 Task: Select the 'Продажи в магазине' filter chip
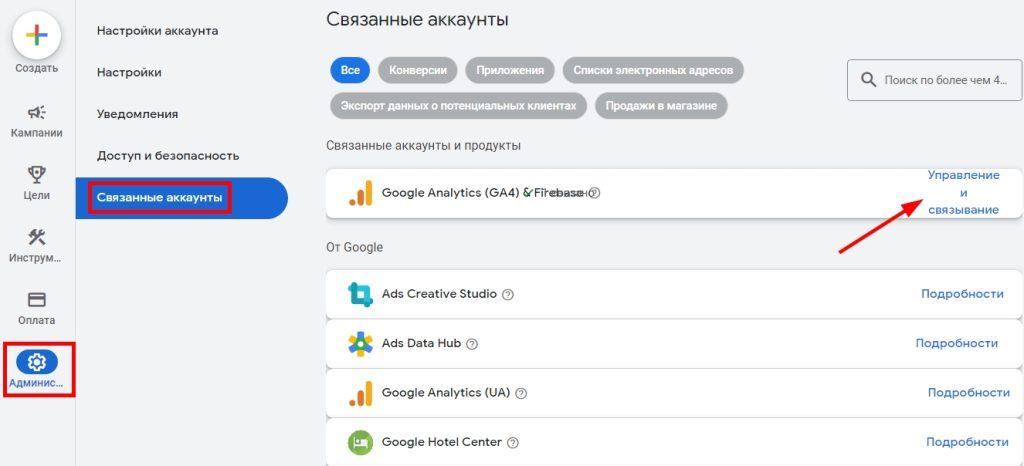[661, 106]
